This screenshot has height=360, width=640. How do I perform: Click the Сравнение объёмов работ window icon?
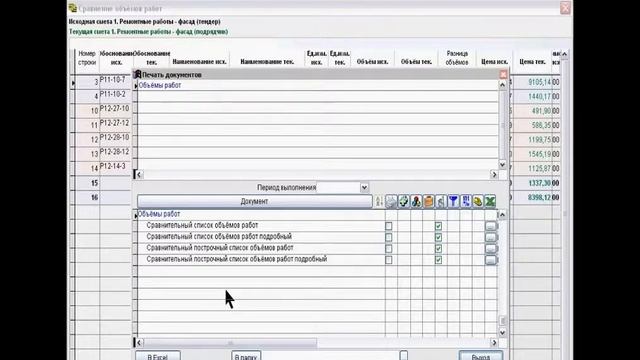[73, 8]
